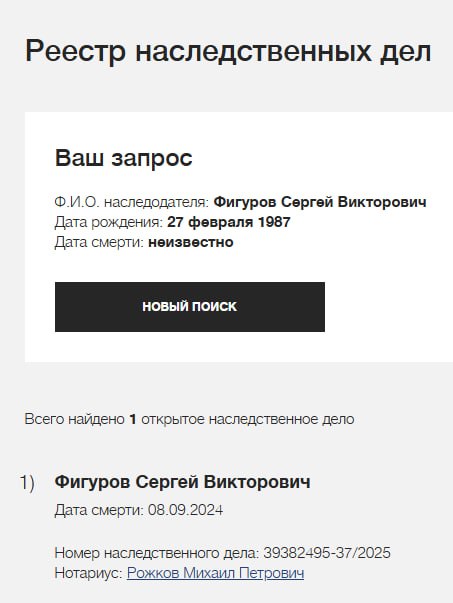Image resolution: width=453 pixels, height=603 pixels.
Task: Select the death date 08.09.2024
Action: point(185,510)
